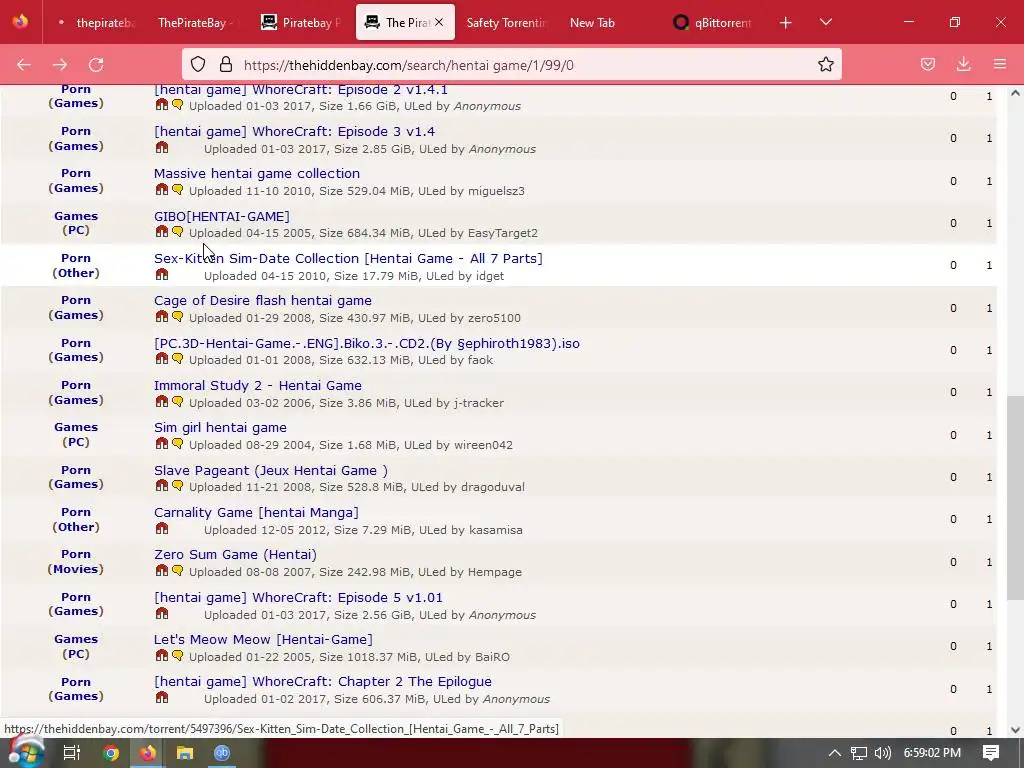Click magnet icon for faok upload
Image resolution: width=1024 pixels, height=768 pixels.
coord(162,359)
